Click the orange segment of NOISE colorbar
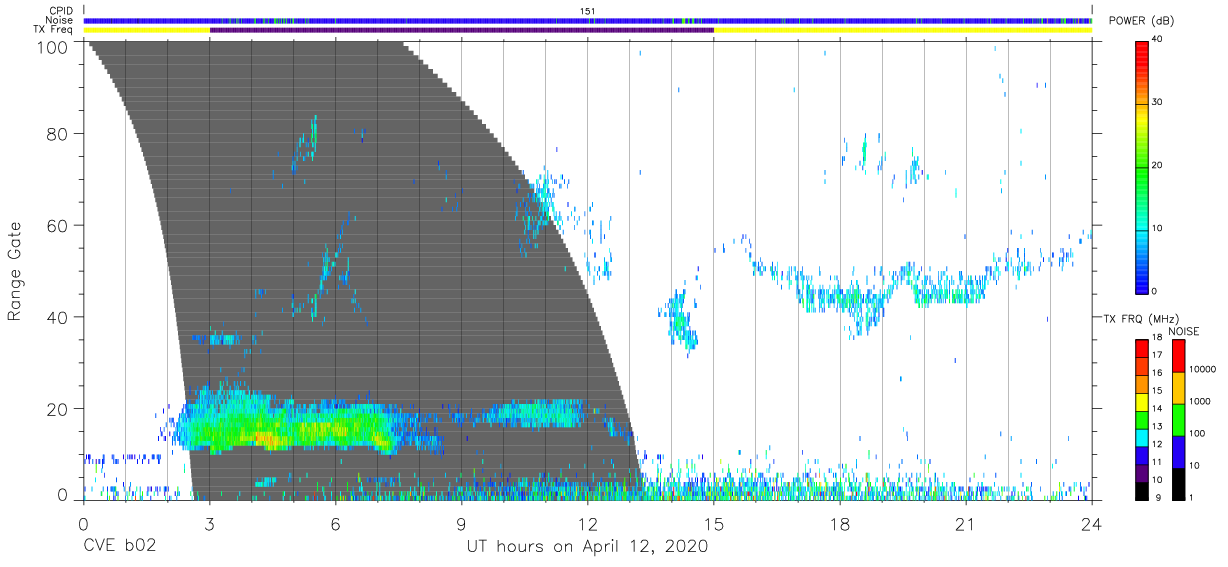 click(1178, 388)
